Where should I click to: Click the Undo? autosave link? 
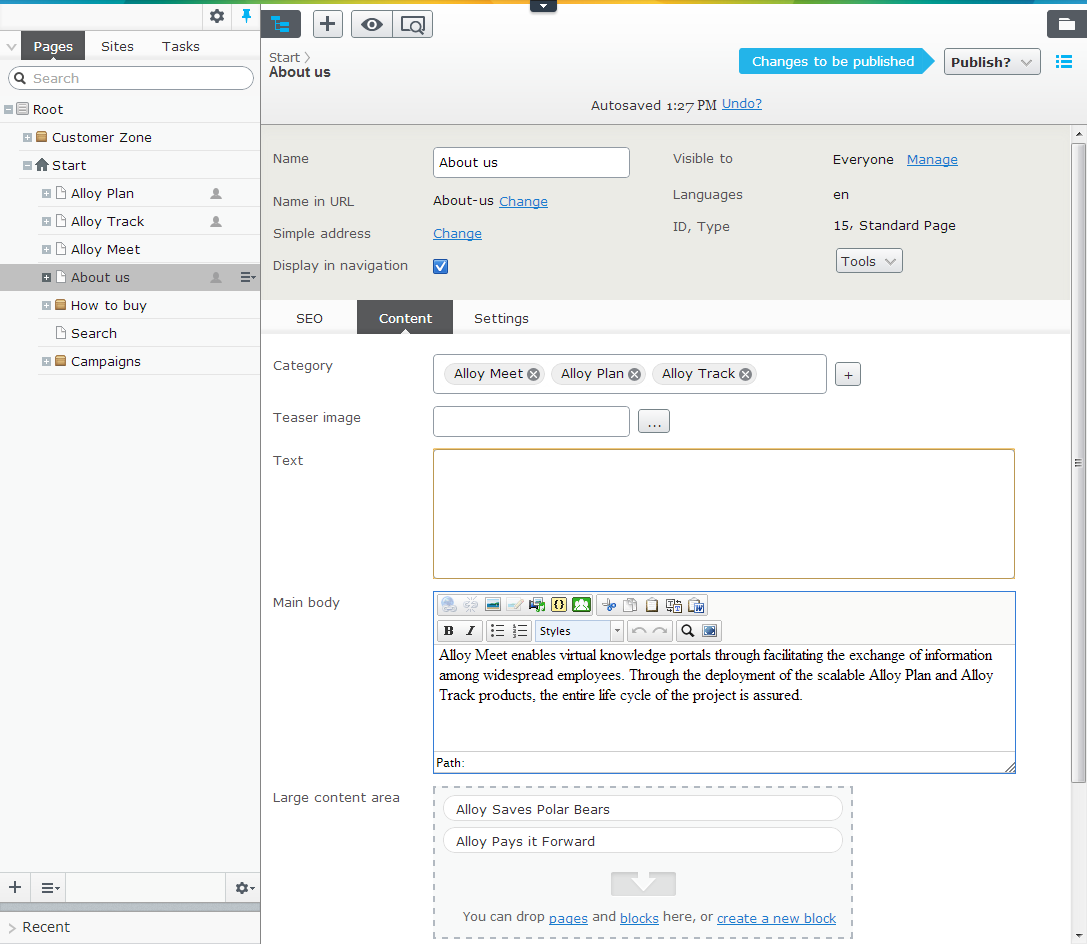(742, 104)
